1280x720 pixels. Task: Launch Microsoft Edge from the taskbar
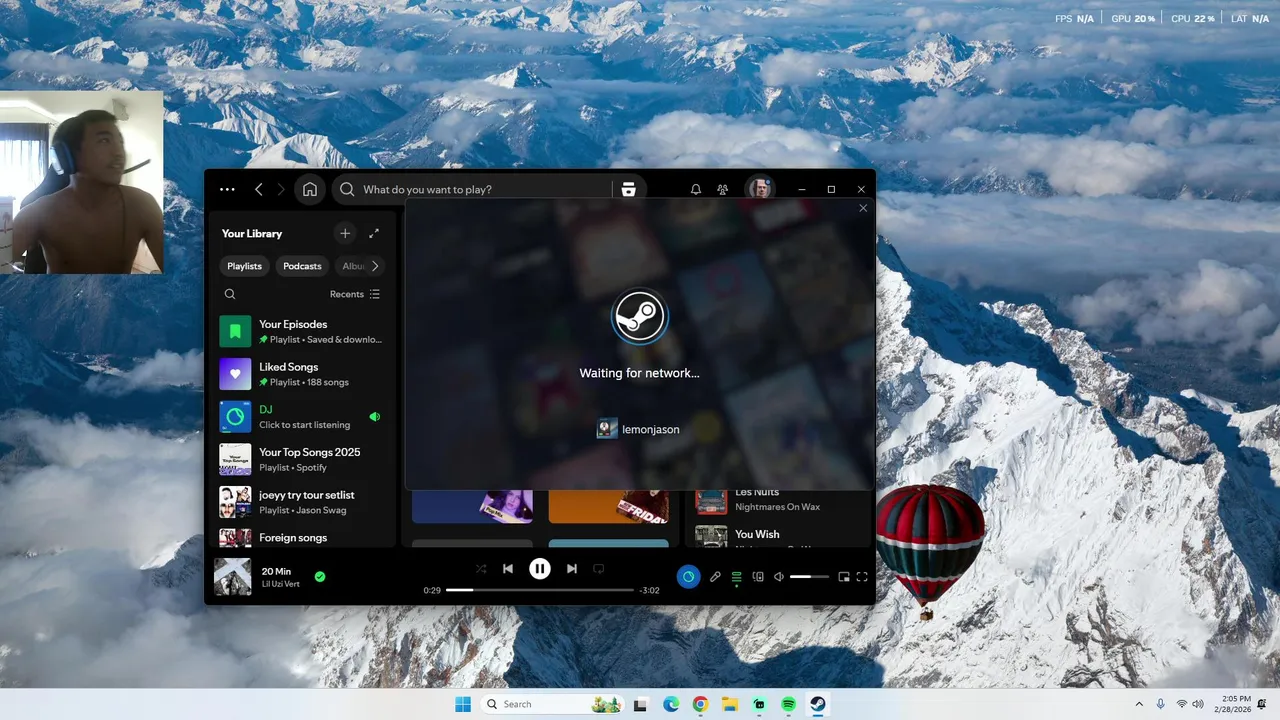point(671,704)
